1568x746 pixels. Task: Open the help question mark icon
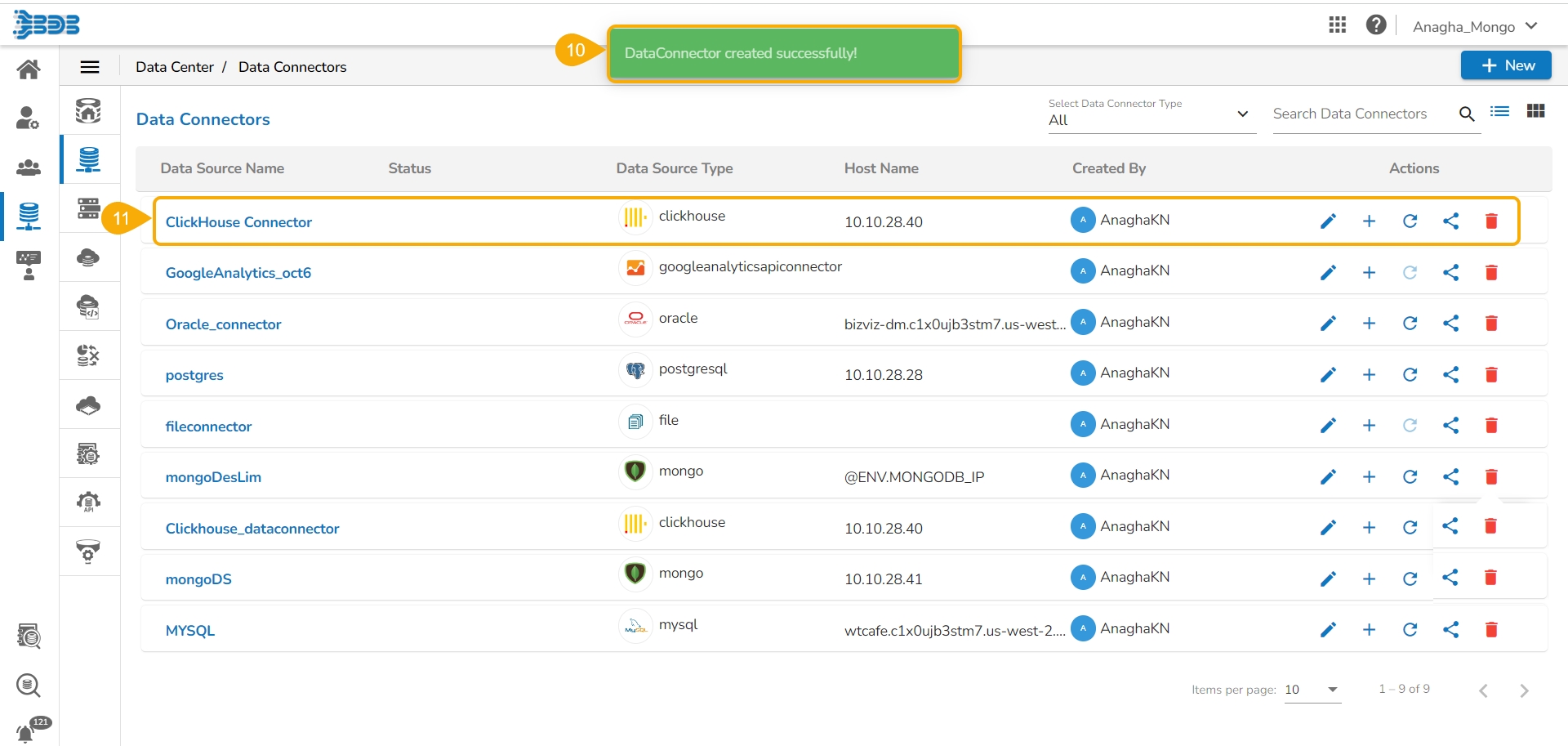pos(1375,25)
